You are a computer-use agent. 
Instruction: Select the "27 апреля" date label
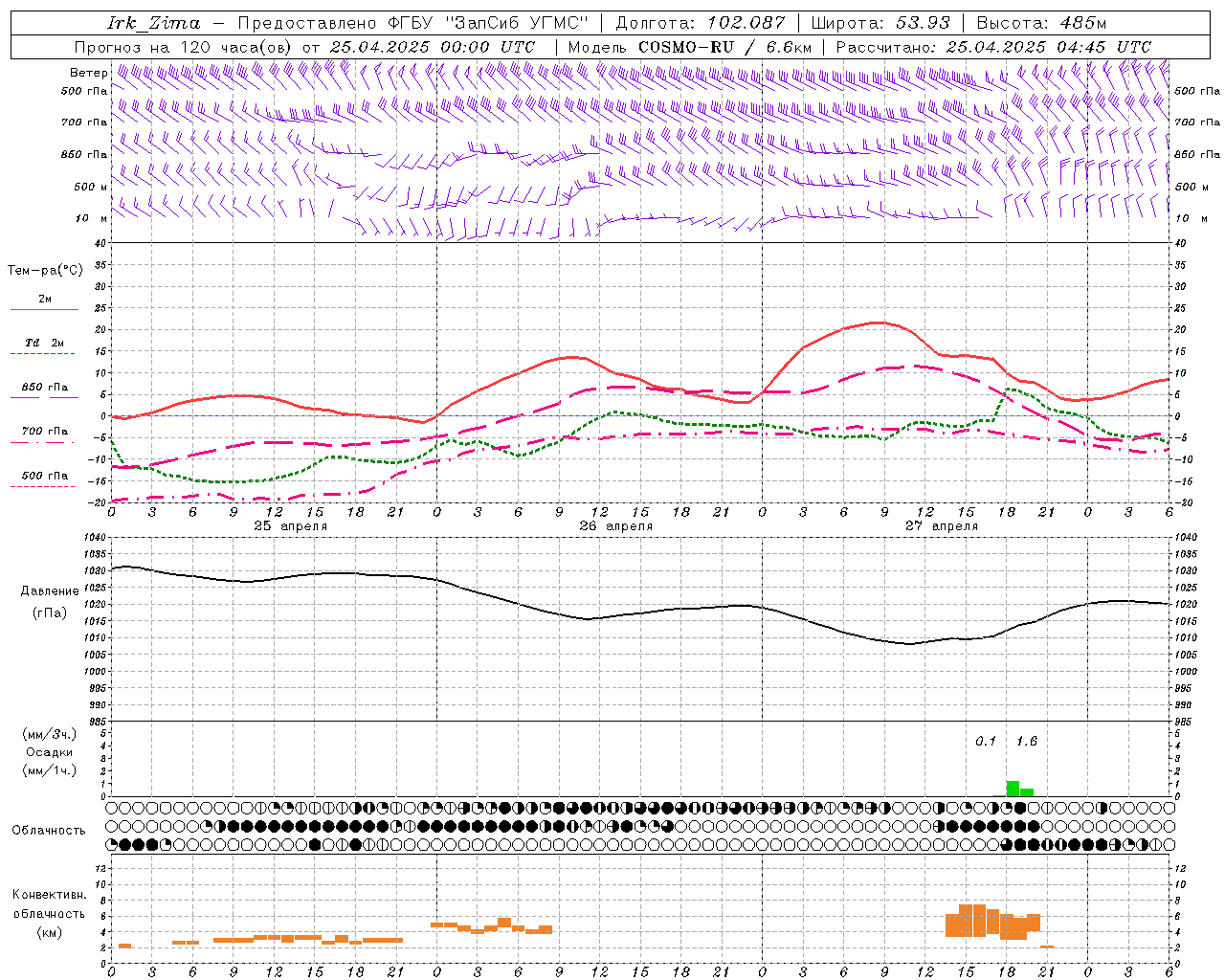point(941,526)
